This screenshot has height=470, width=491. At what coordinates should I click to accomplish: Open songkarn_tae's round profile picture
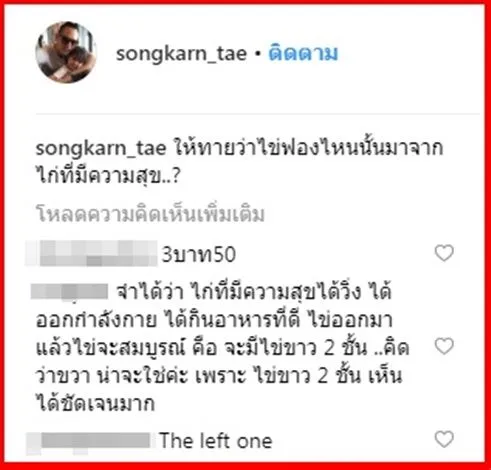coord(66,52)
